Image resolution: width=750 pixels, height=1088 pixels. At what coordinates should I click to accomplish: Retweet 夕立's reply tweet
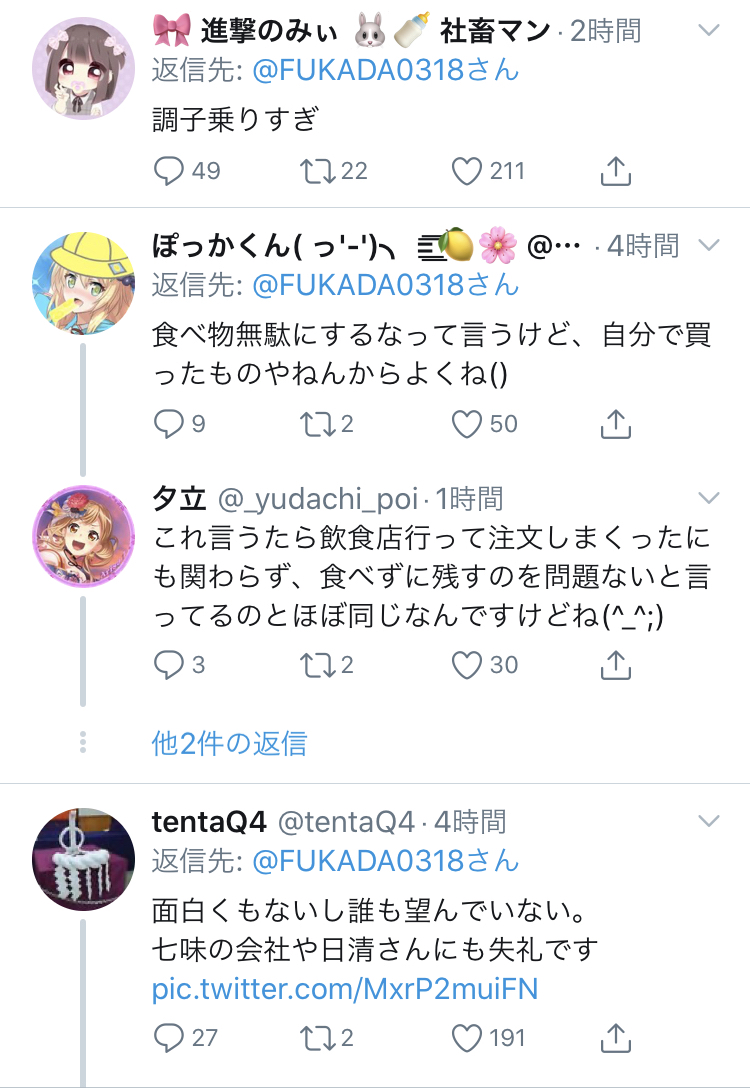(x=318, y=664)
